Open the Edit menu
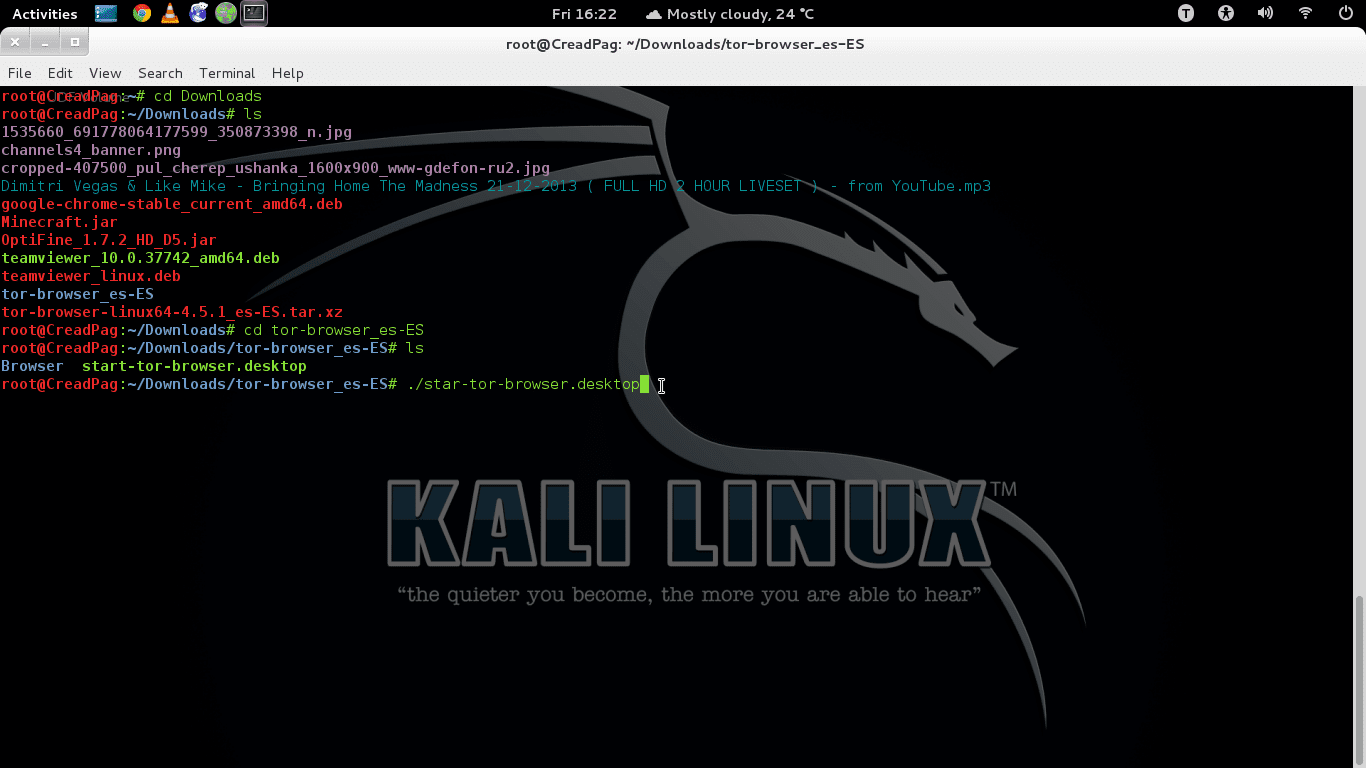Screen dimensions: 1366x768 tap(60, 73)
